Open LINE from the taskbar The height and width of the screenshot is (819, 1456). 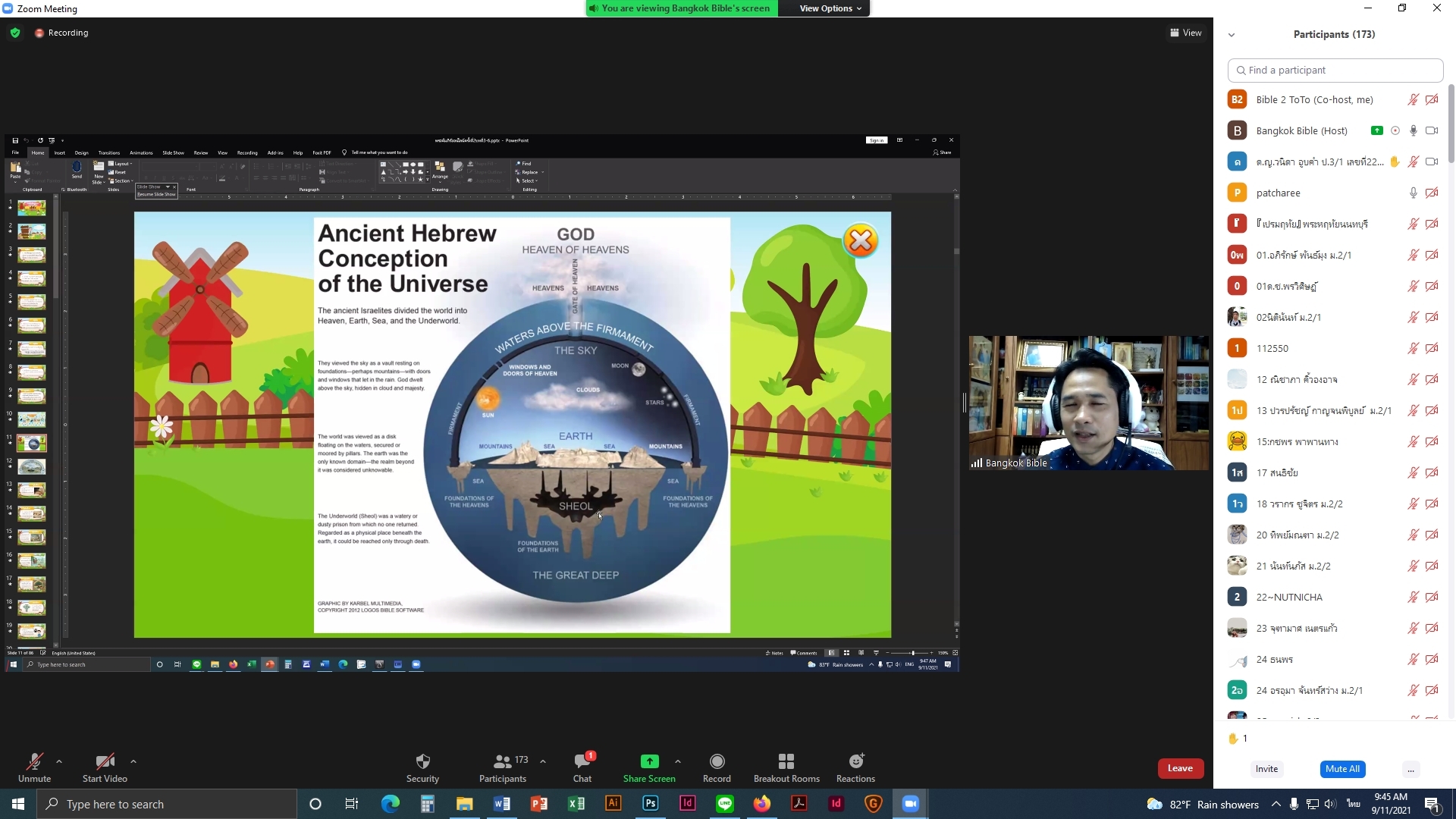click(725, 804)
